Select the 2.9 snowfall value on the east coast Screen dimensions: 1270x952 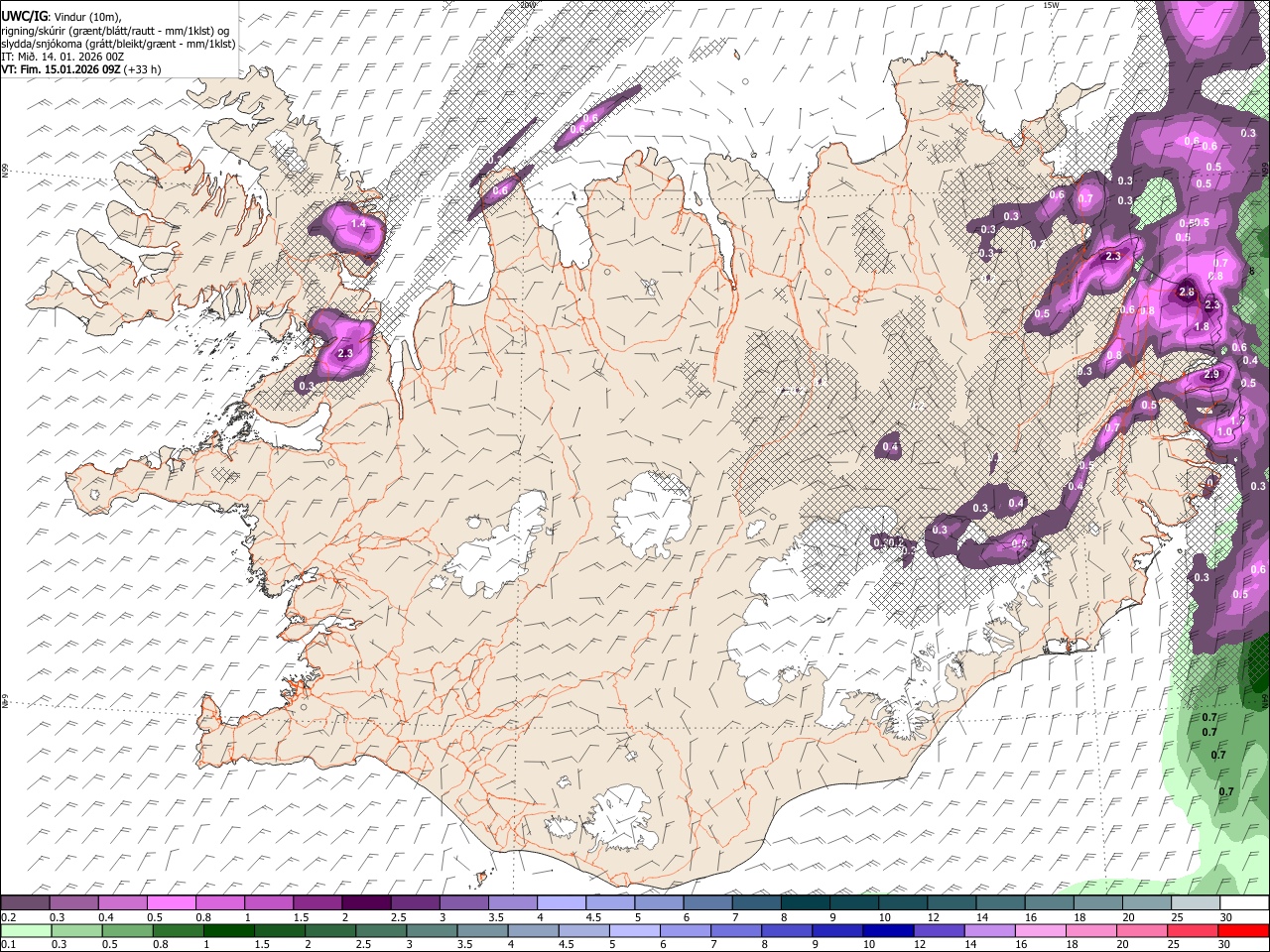point(1211,375)
